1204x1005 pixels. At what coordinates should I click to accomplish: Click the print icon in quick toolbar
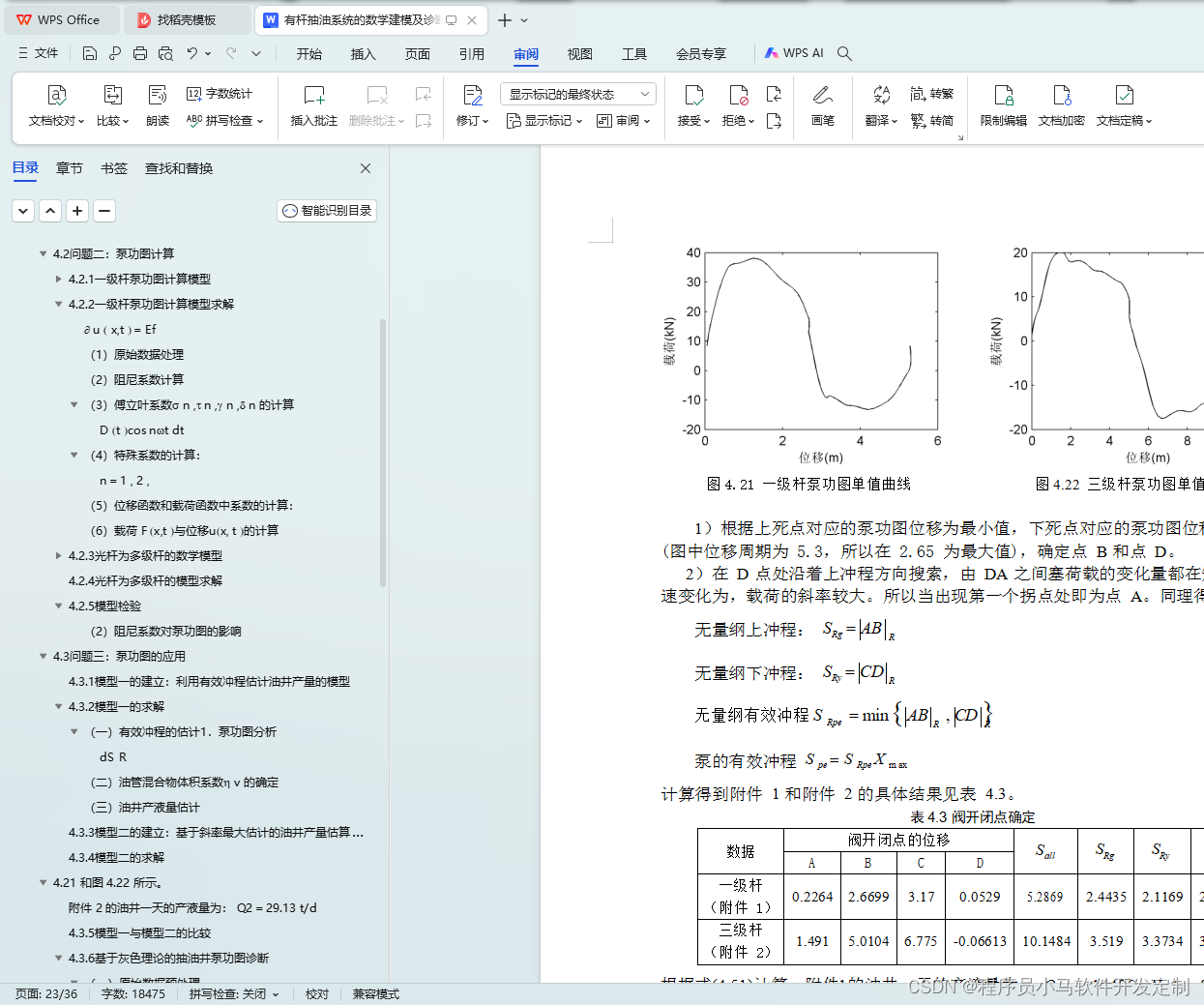(x=140, y=53)
